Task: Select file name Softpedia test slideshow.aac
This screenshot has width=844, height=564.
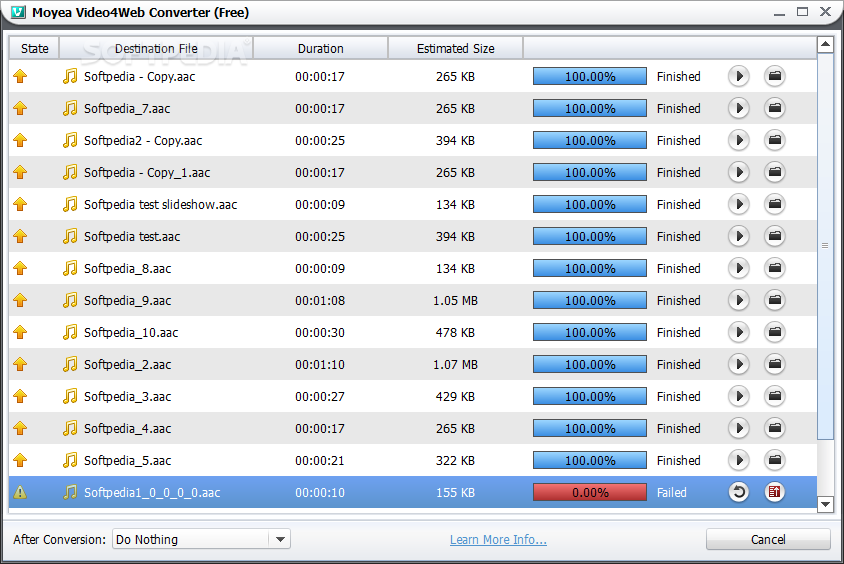Action: click(x=160, y=205)
